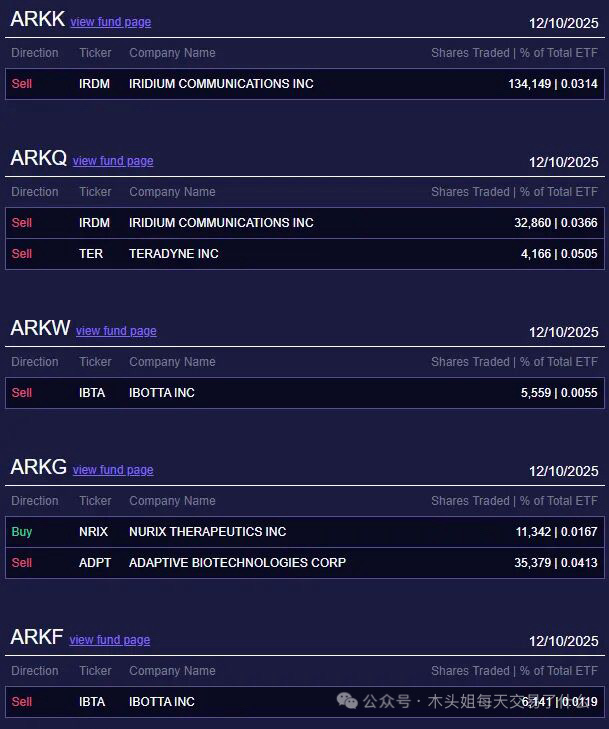Click Iridium Communications row under ARKQ
609x729 pixels.
click(x=221, y=223)
